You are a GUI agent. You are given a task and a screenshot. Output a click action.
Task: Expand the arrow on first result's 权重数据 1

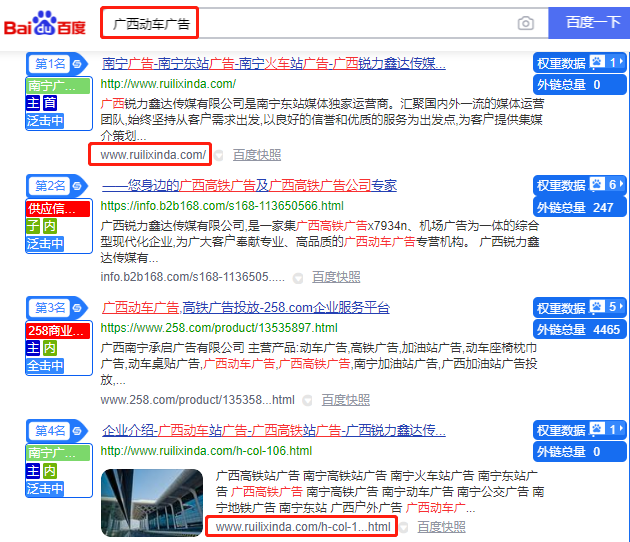click(621, 62)
